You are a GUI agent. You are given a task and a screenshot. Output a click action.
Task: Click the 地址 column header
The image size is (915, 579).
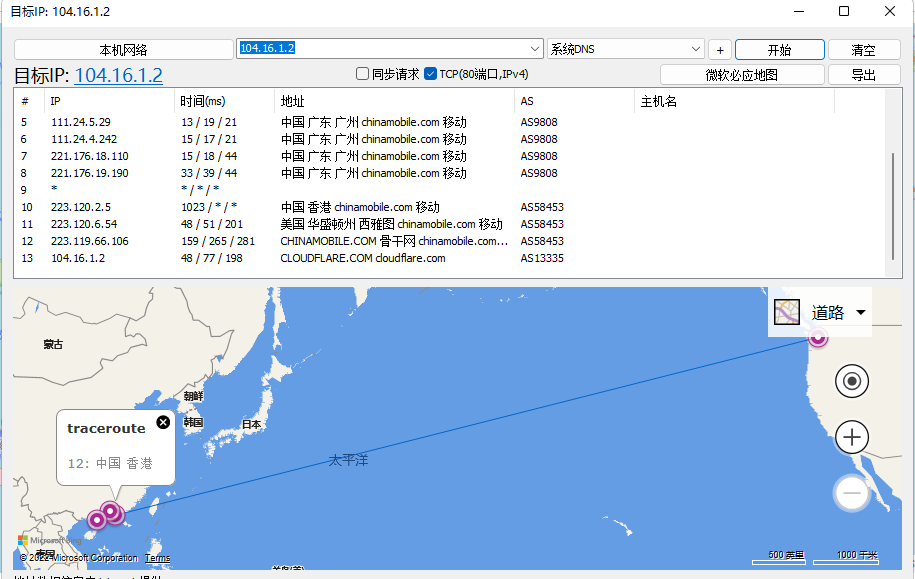(394, 101)
